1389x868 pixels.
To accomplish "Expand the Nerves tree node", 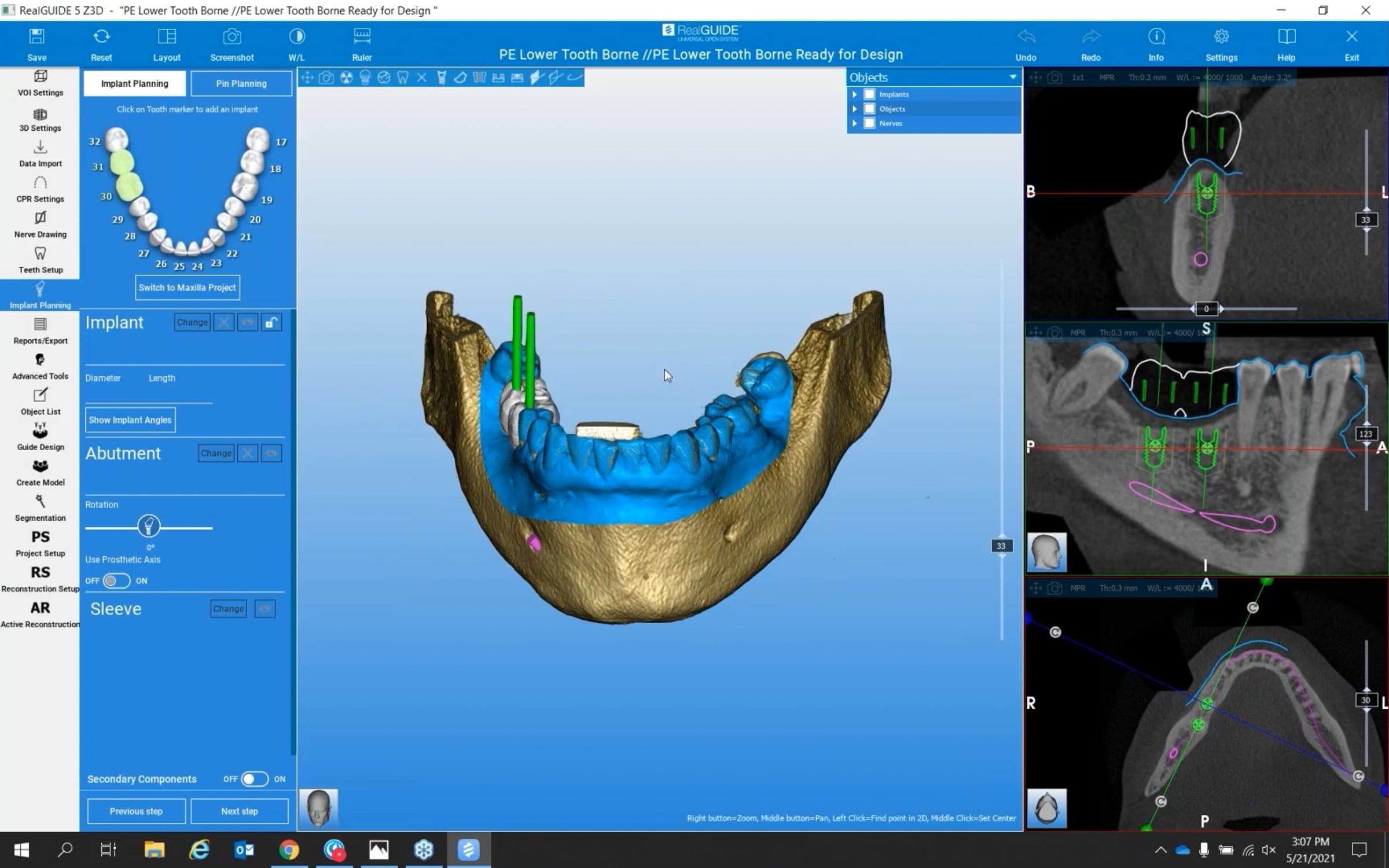I will coord(855,123).
